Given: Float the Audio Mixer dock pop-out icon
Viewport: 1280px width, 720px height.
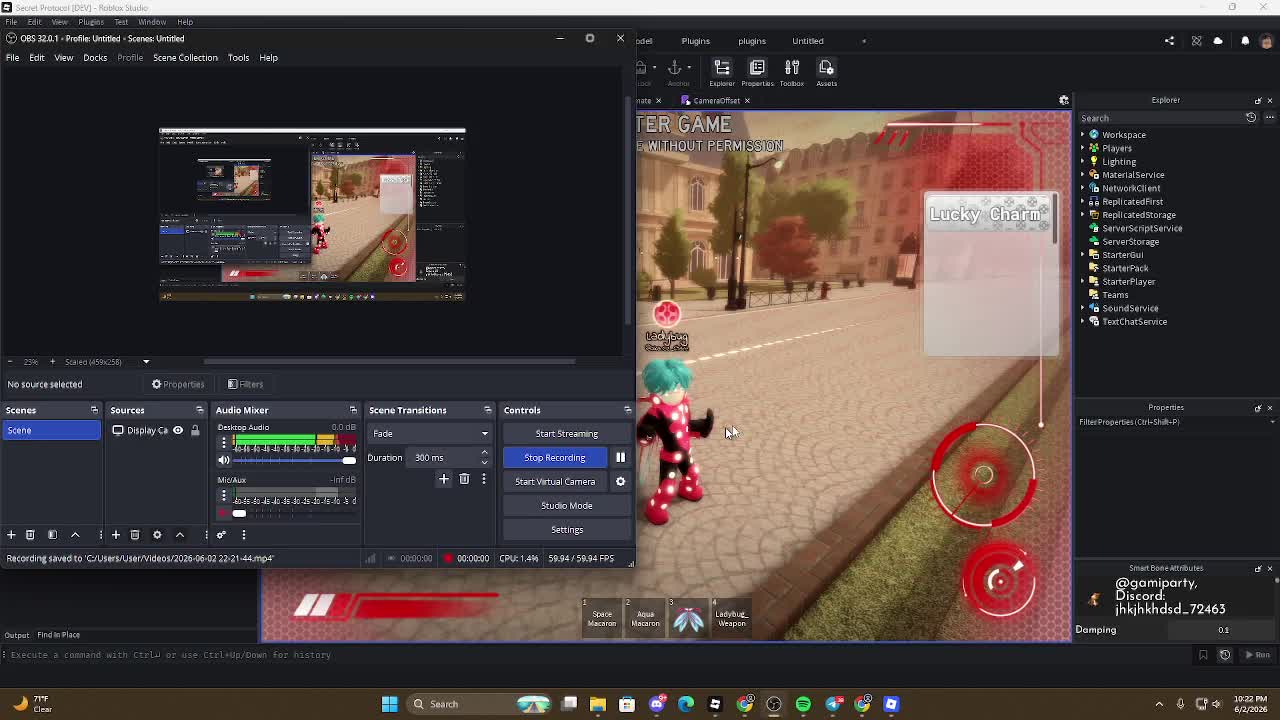Looking at the screenshot, I should pyautogui.click(x=353, y=410).
